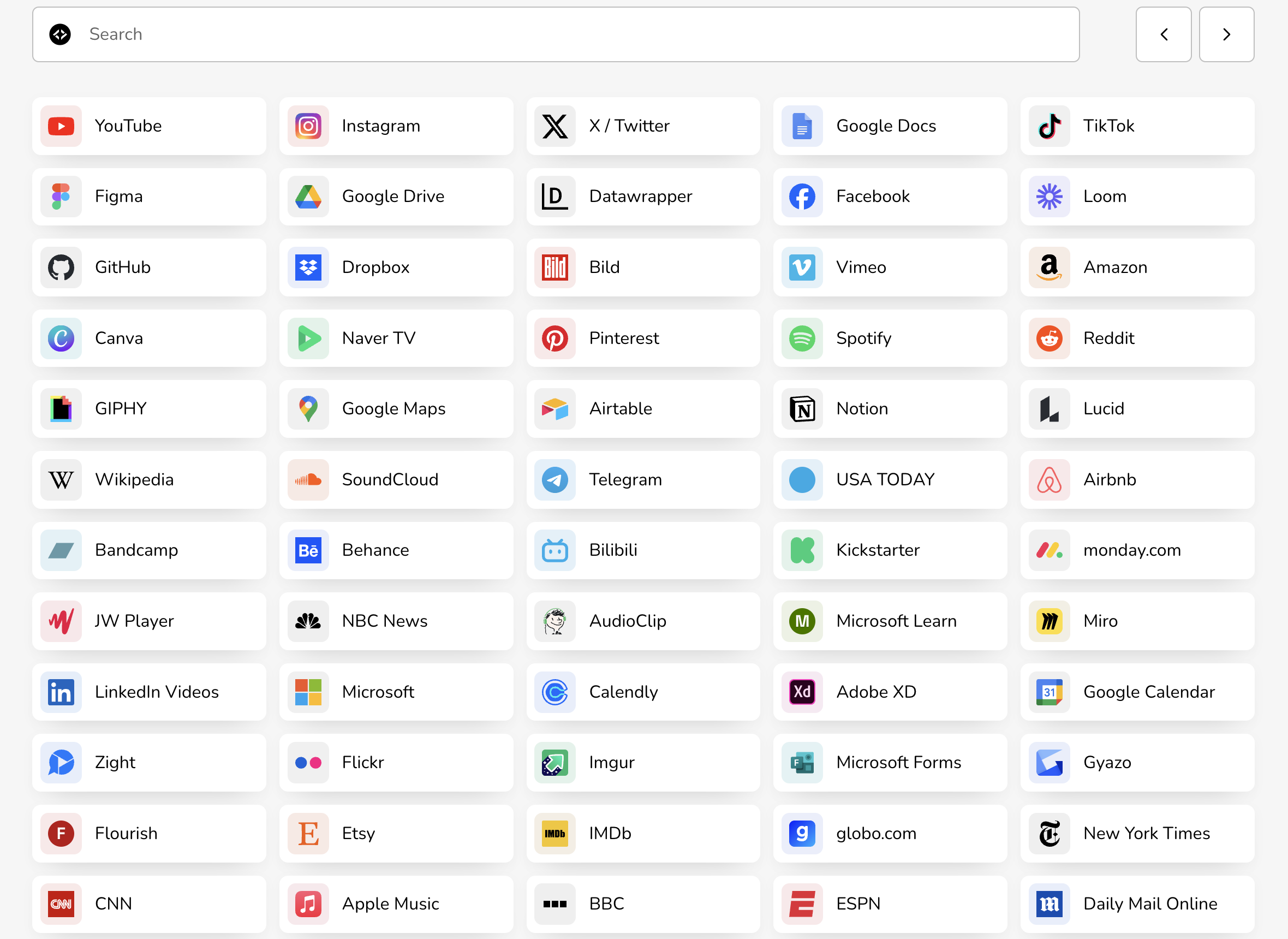Pick the TikTok icon
Screen dimensions: 1288x939
[x=1049, y=126]
